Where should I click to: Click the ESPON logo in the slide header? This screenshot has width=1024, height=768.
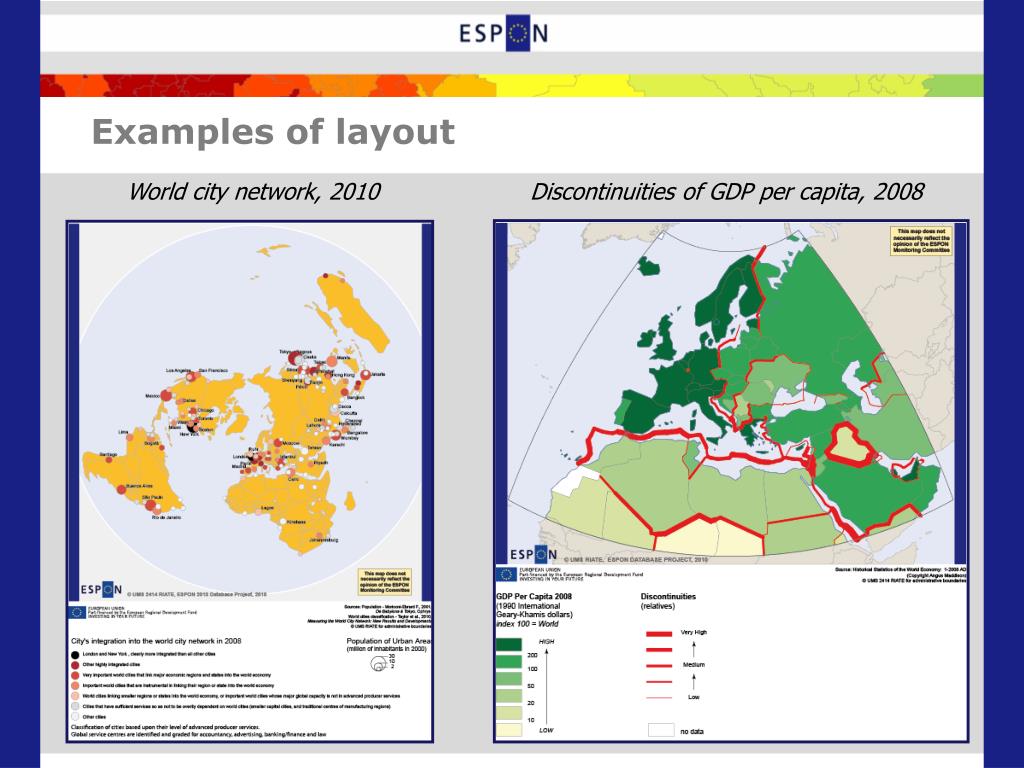[503, 33]
